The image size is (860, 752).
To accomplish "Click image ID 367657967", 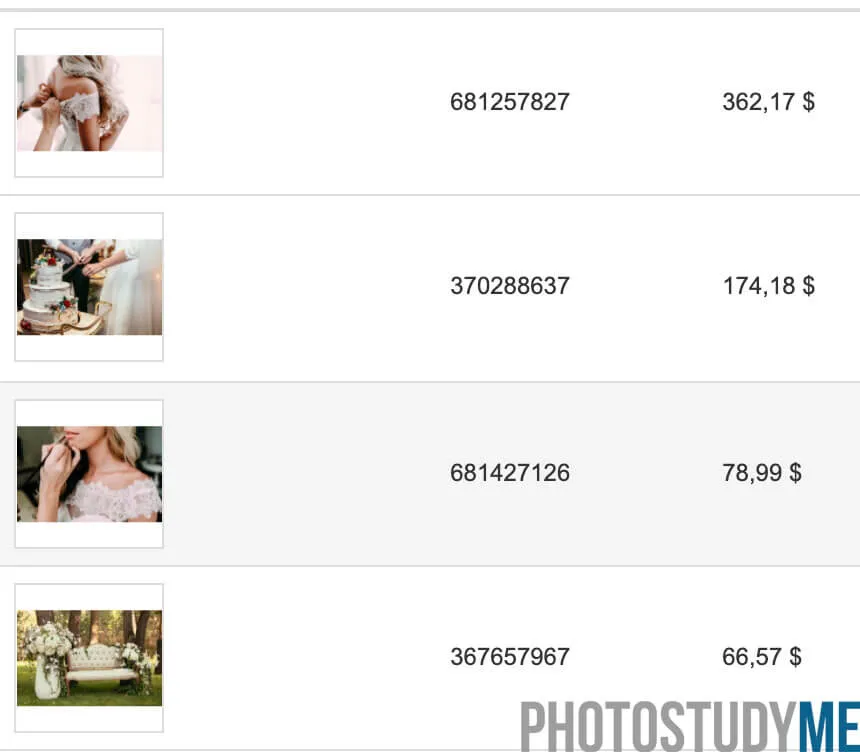I will coord(510,657).
